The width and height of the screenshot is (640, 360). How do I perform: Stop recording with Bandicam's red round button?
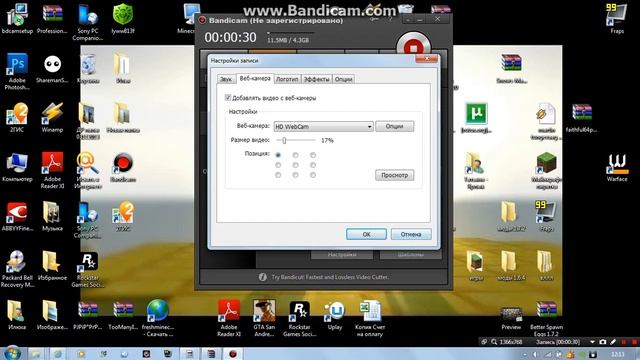pos(413,46)
